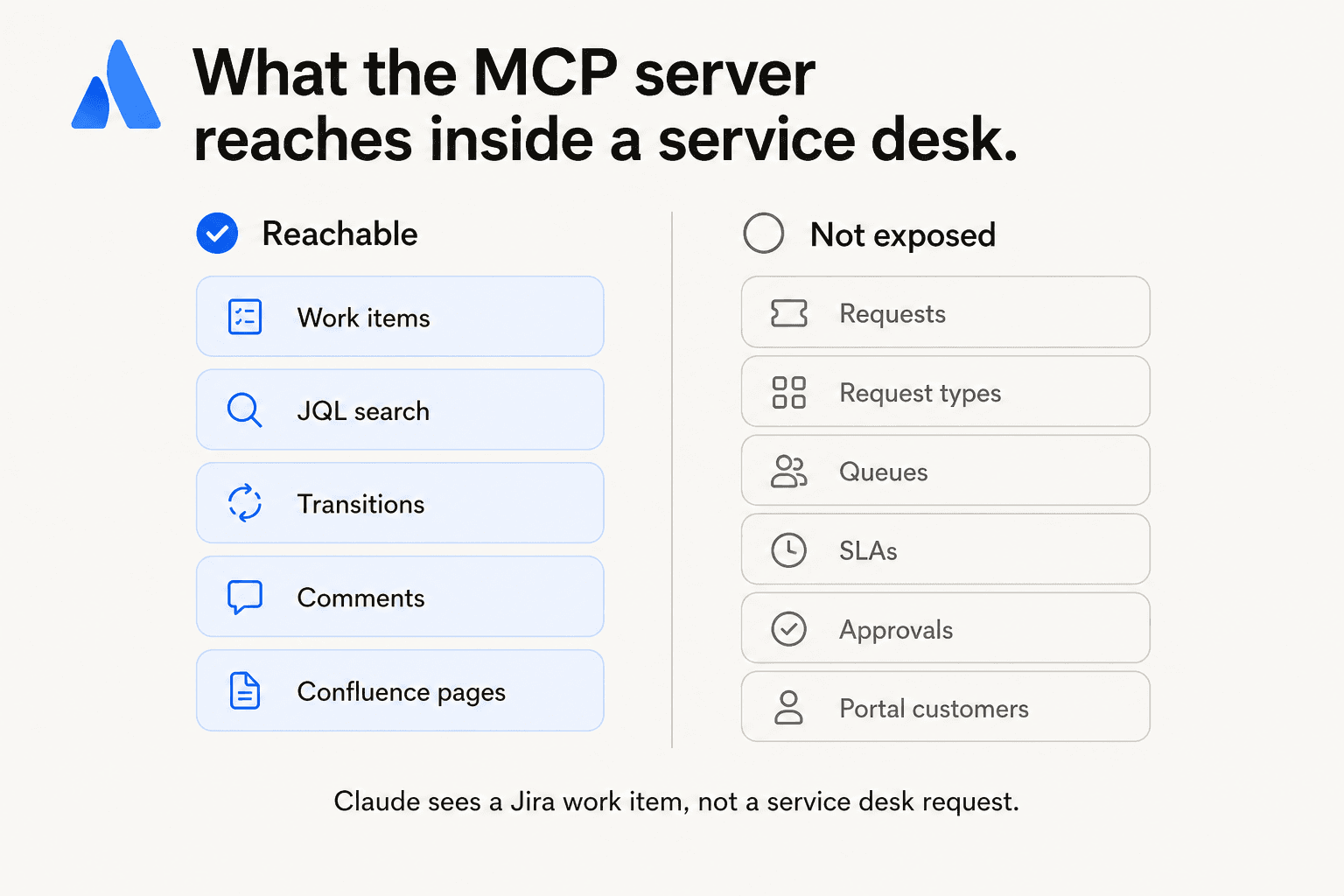Click the Portal customers person icon
Viewport: 1344px width, 896px height.
pos(789,707)
